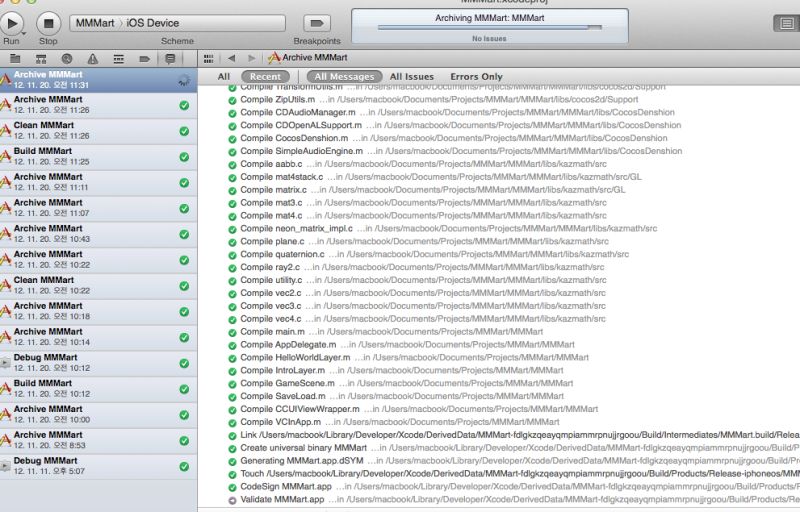Click Create universal binary MMMart message
The width and height of the screenshot is (800, 512).
coord(514,448)
